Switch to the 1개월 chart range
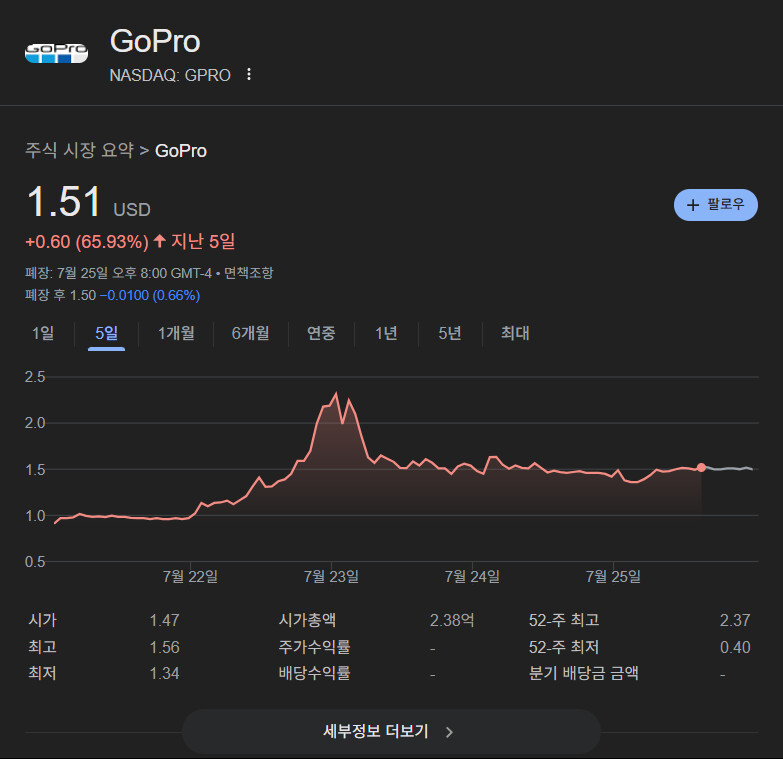783x759 pixels. point(176,333)
